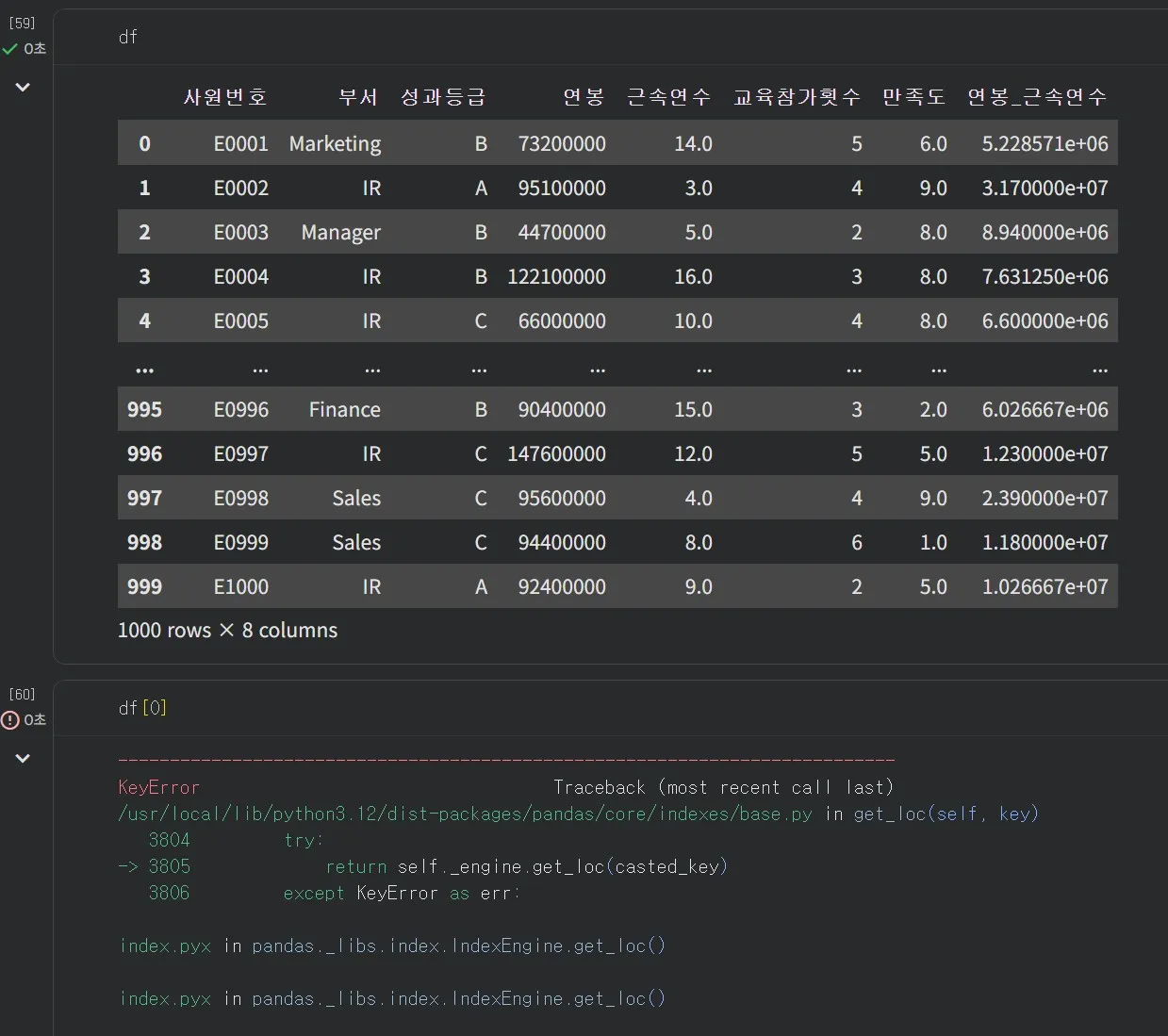Screen dimensions: 1168x1036
Task: Select cell E0002 in row 1
Action: point(241,188)
